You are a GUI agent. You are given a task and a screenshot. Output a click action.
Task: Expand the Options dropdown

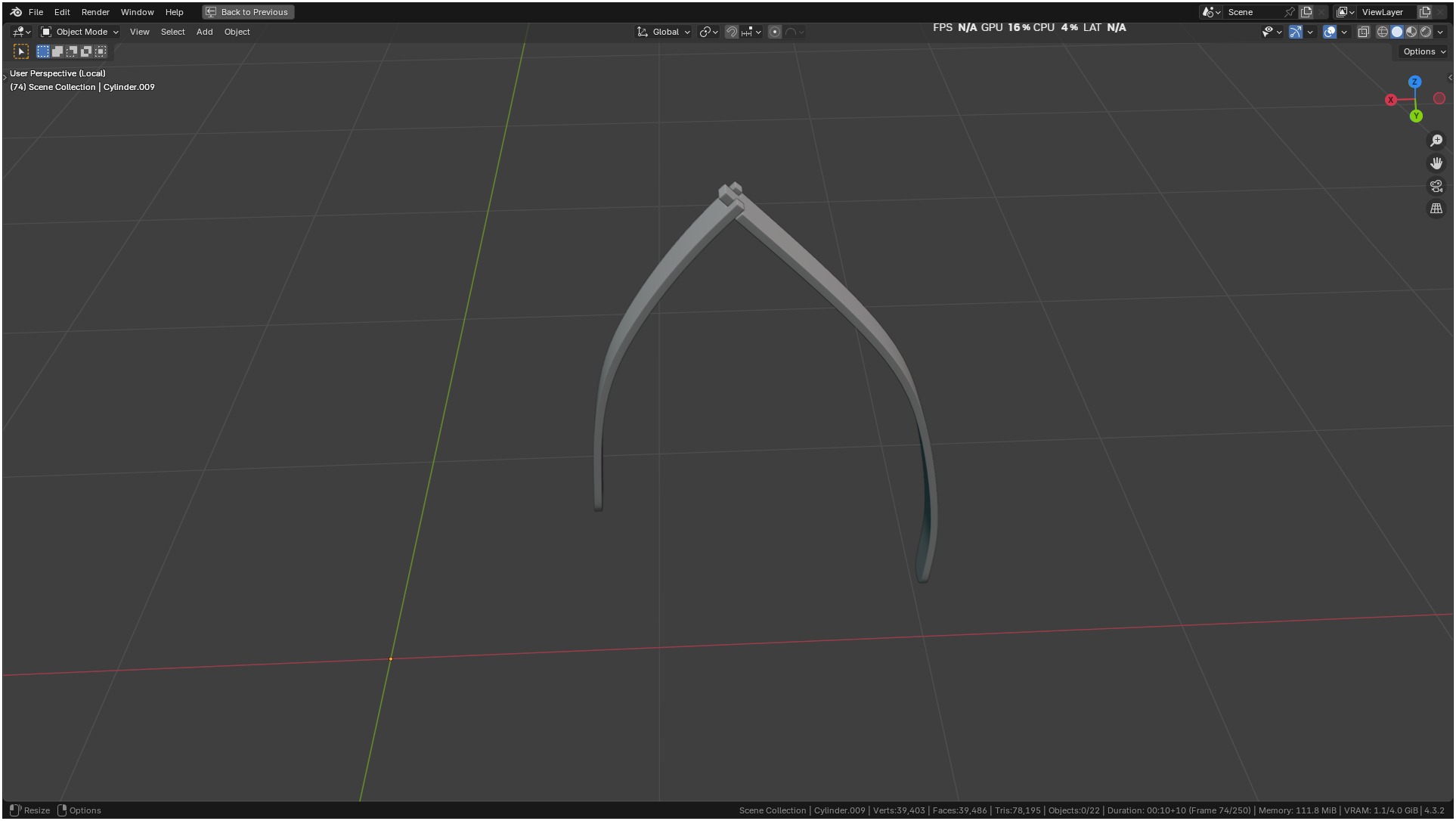[1424, 51]
